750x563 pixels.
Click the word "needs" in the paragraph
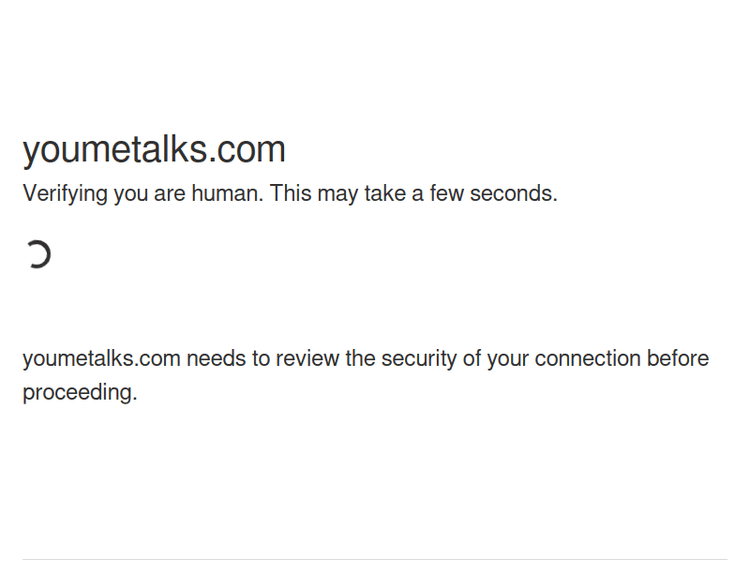pyautogui.click(x=215, y=358)
